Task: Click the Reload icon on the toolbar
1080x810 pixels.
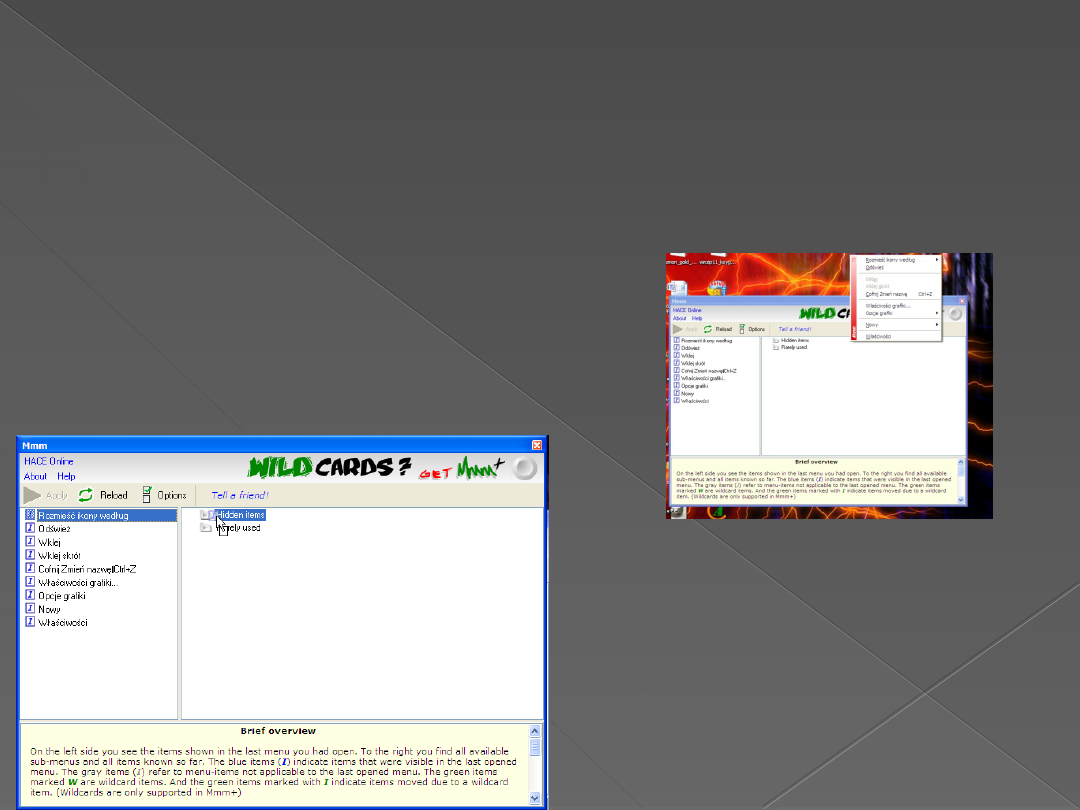Action: pyautogui.click(x=86, y=494)
